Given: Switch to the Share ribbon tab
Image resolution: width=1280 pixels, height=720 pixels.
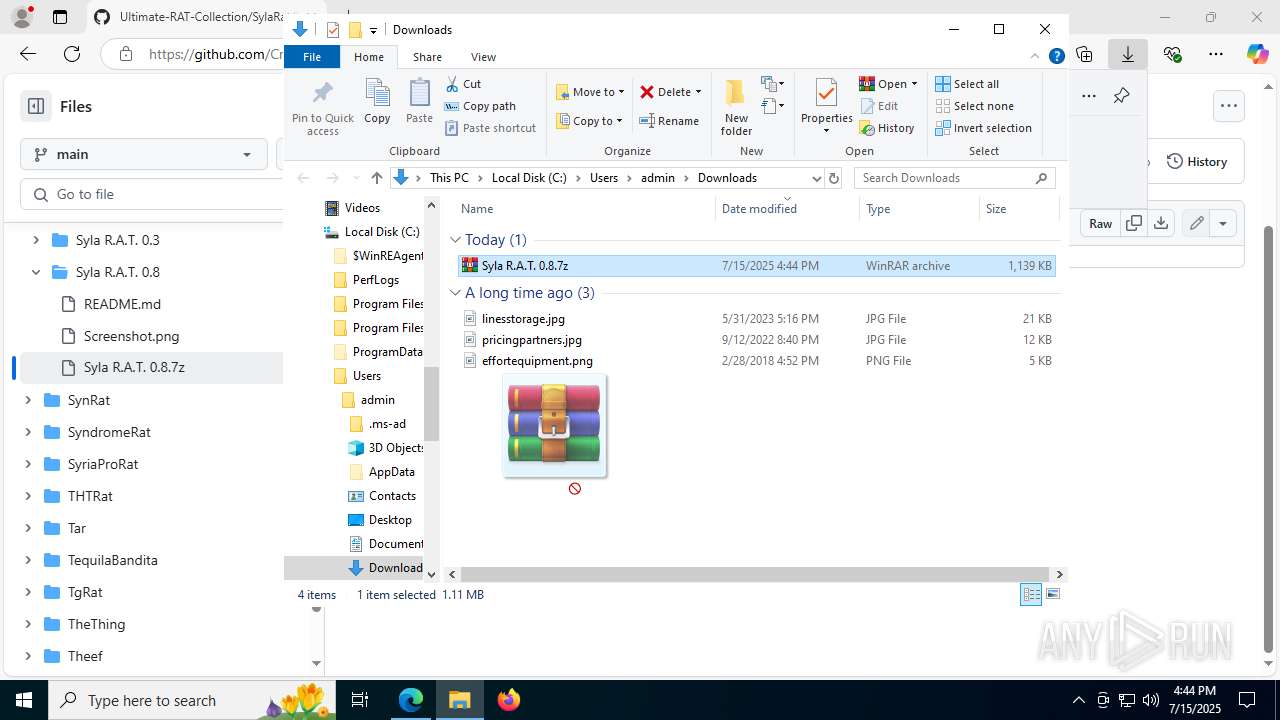Looking at the screenshot, I should (427, 57).
